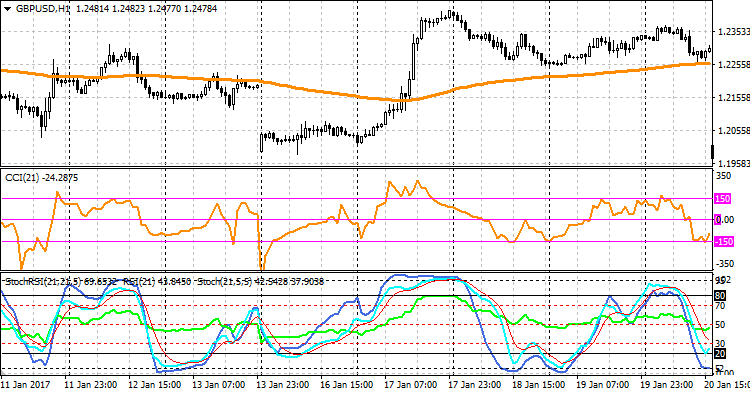
Task: Click the 350 CCI scale value
Action: tap(724, 176)
